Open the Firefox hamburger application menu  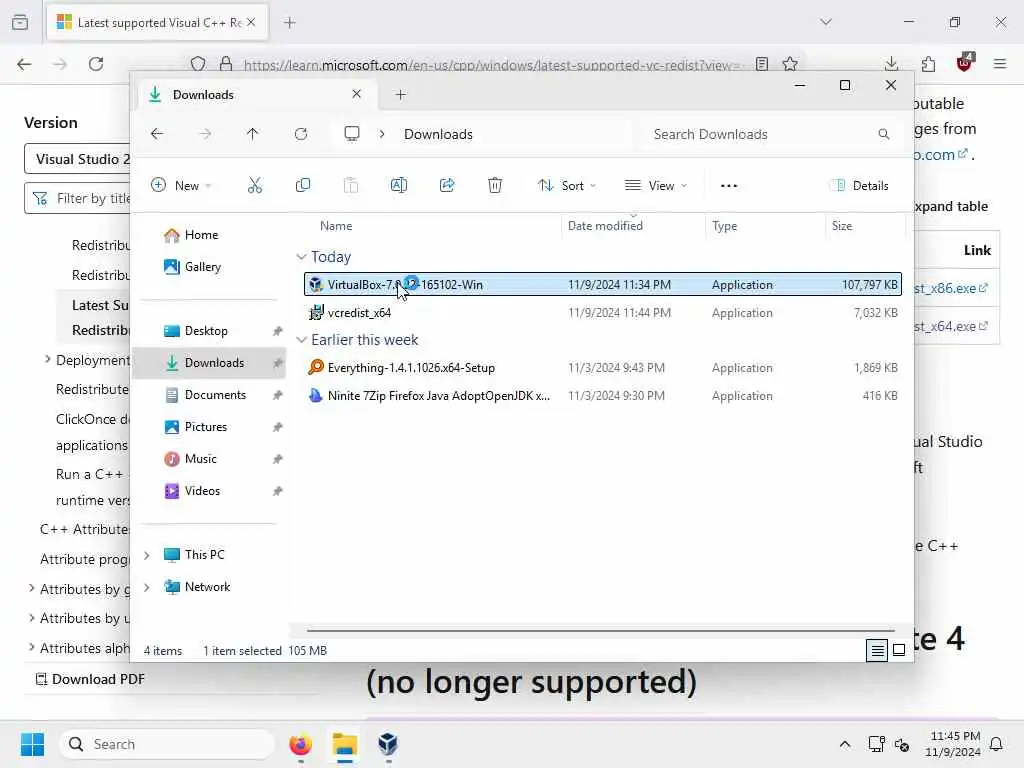point(1000,64)
